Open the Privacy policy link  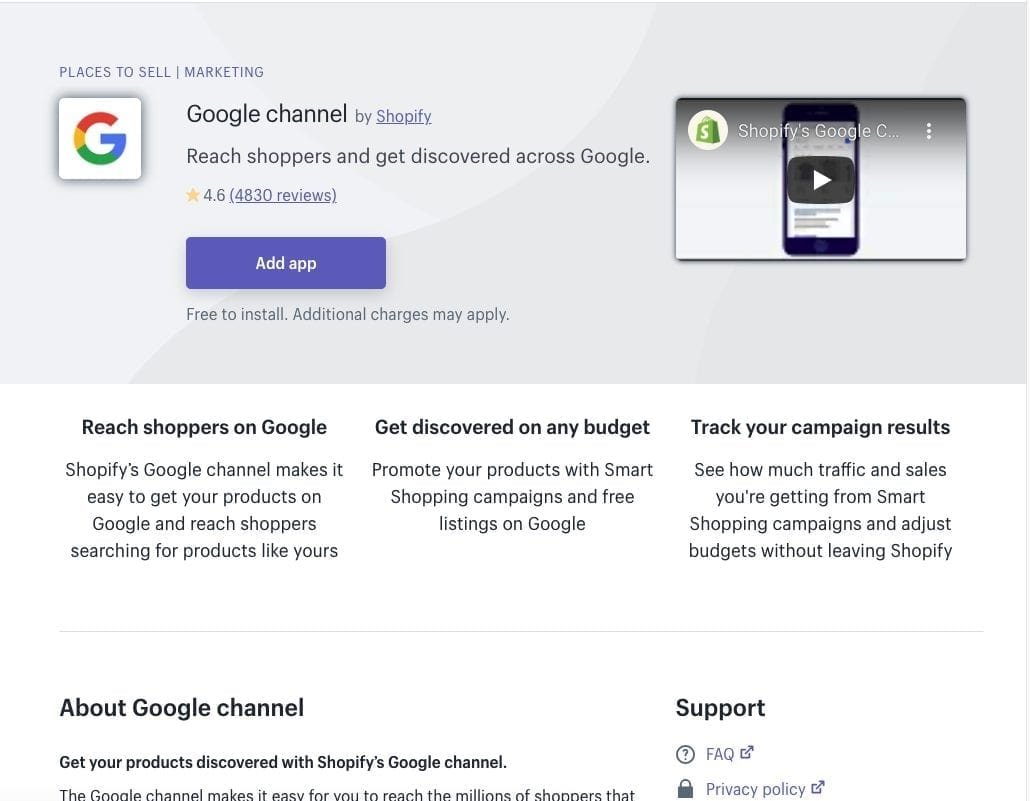point(755,789)
